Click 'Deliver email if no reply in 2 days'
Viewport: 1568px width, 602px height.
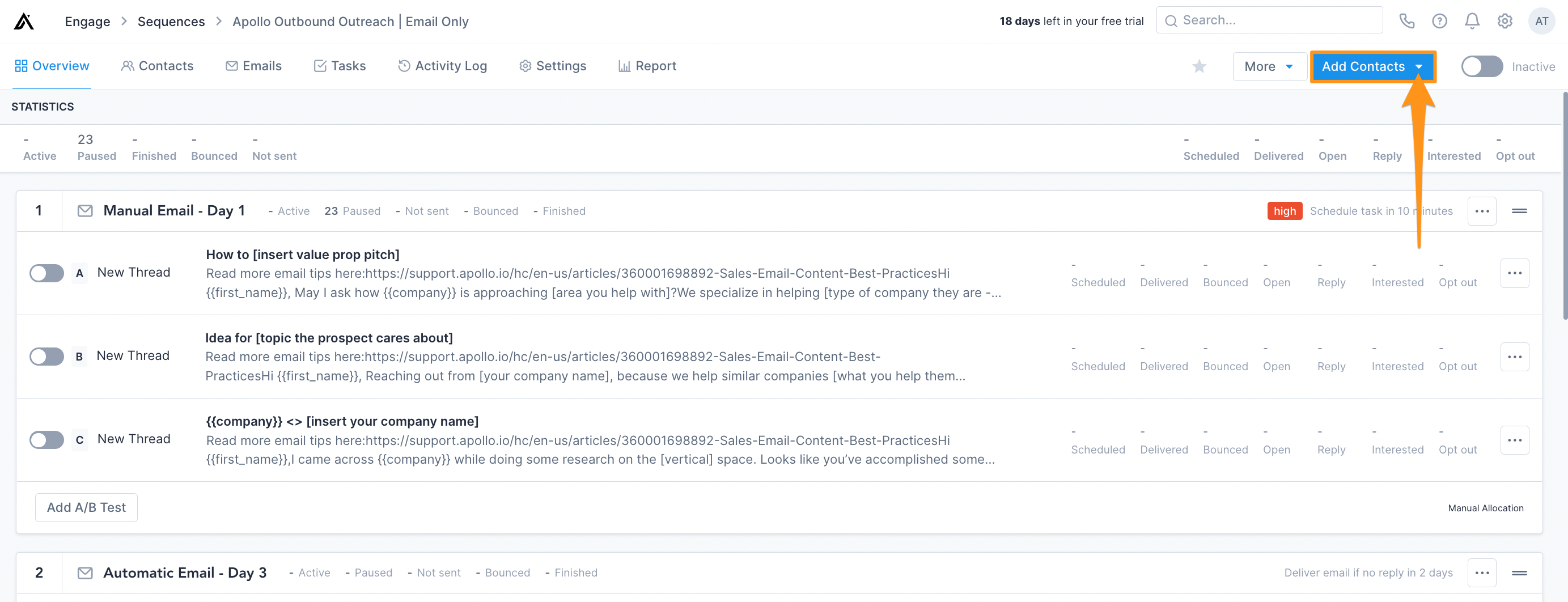pyautogui.click(x=1368, y=573)
